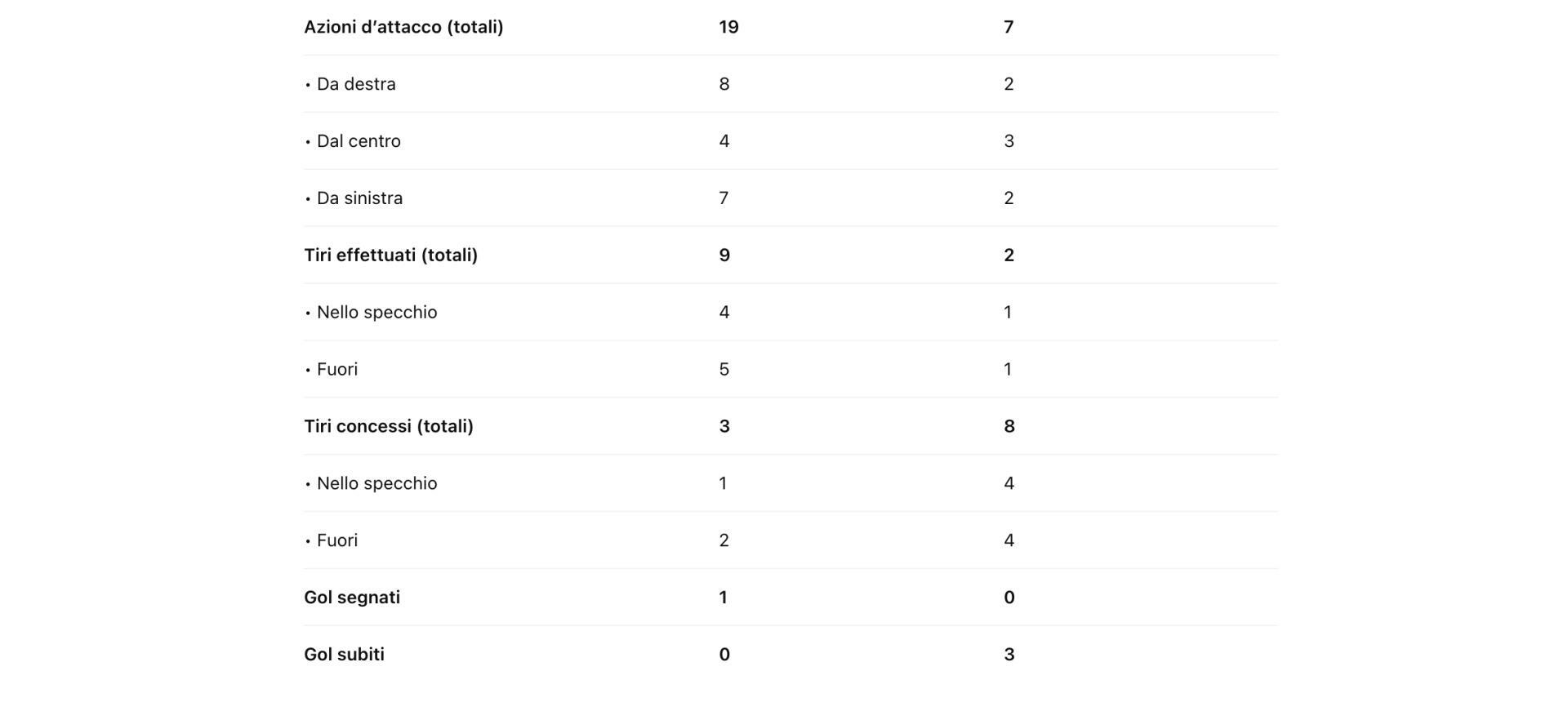Click the value 19 for Azioni d'attacco
This screenshot has width=1568, height=720.
click(x=728, y=27)
